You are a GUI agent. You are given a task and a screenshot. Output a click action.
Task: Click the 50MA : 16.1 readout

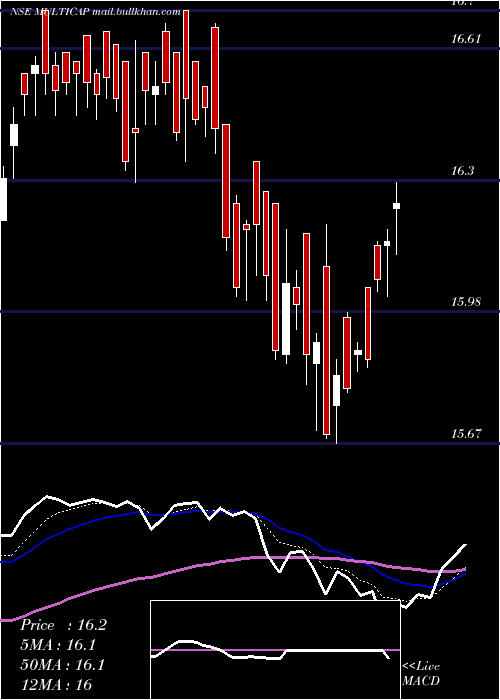tap(62, 665)
